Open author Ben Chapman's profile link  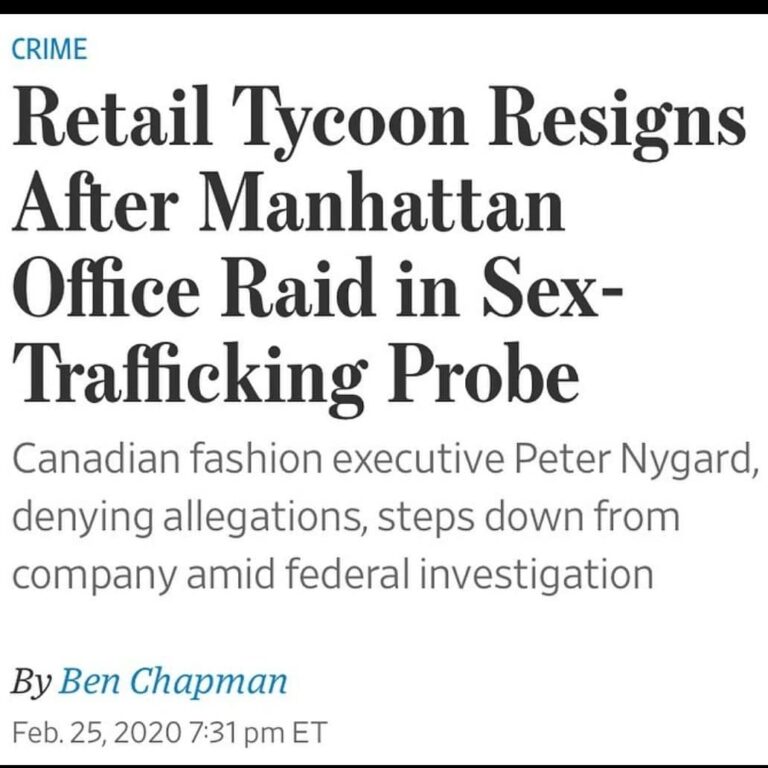point(173,681)
